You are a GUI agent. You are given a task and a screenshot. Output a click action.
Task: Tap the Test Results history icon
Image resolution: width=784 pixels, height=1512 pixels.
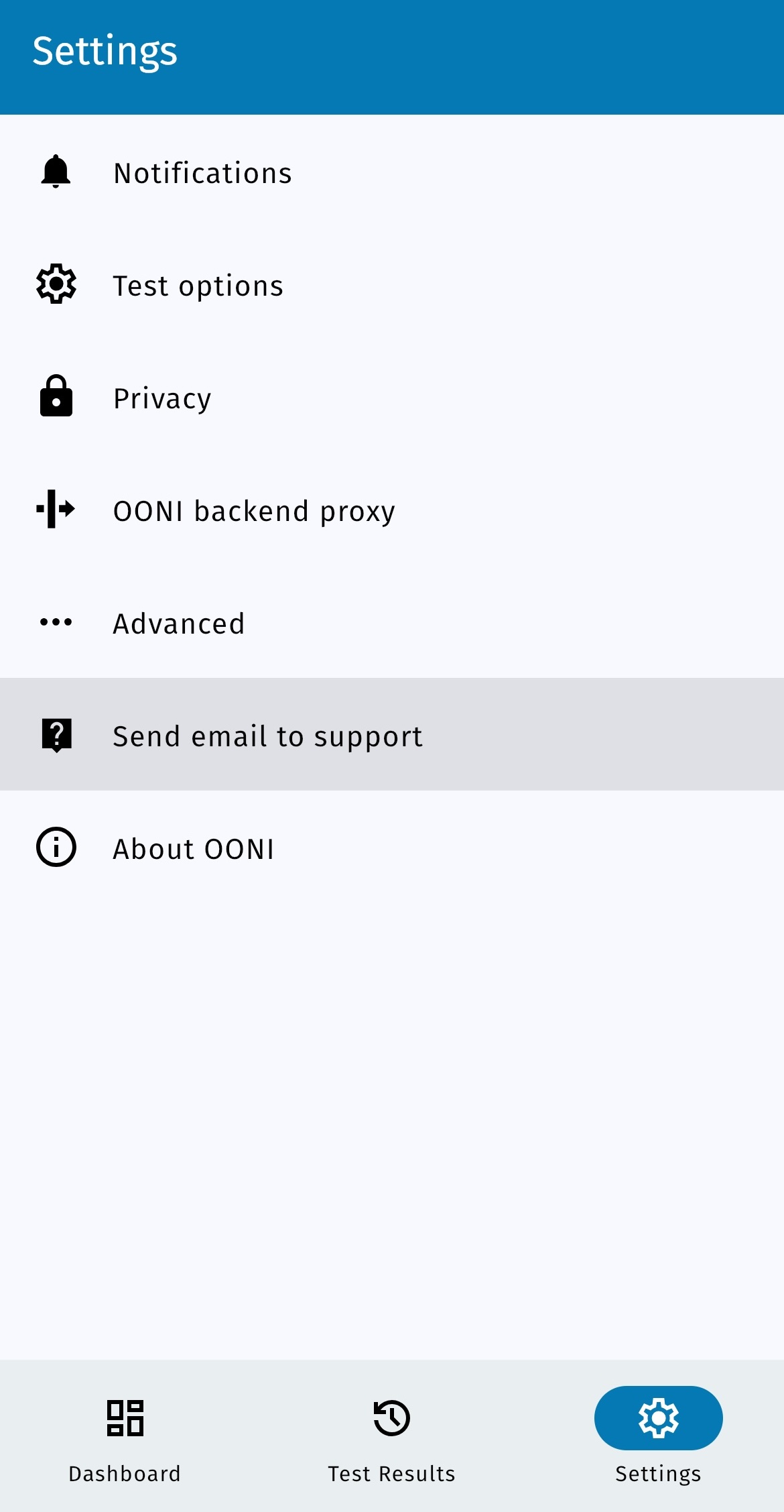pos(391,1417)
